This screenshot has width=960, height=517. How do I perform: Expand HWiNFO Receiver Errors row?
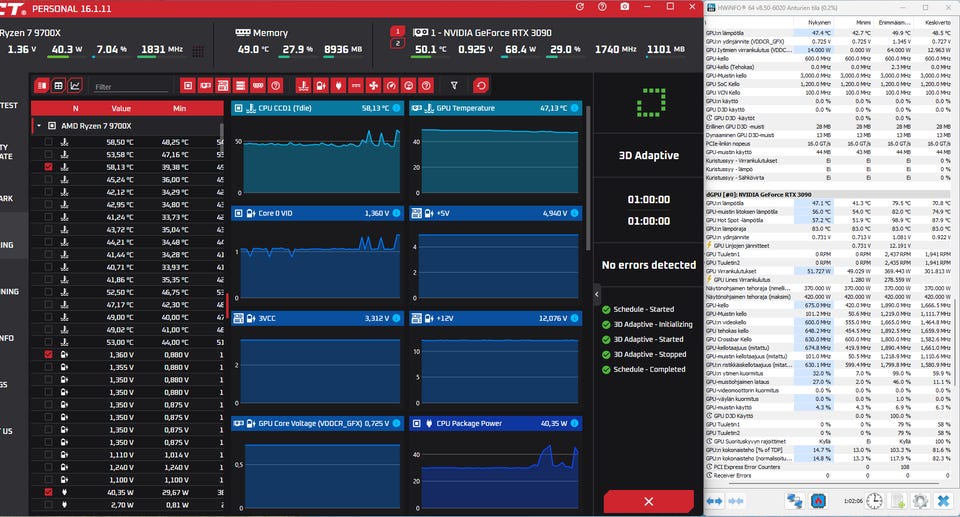pyautogui.click(x=710, y=475)
